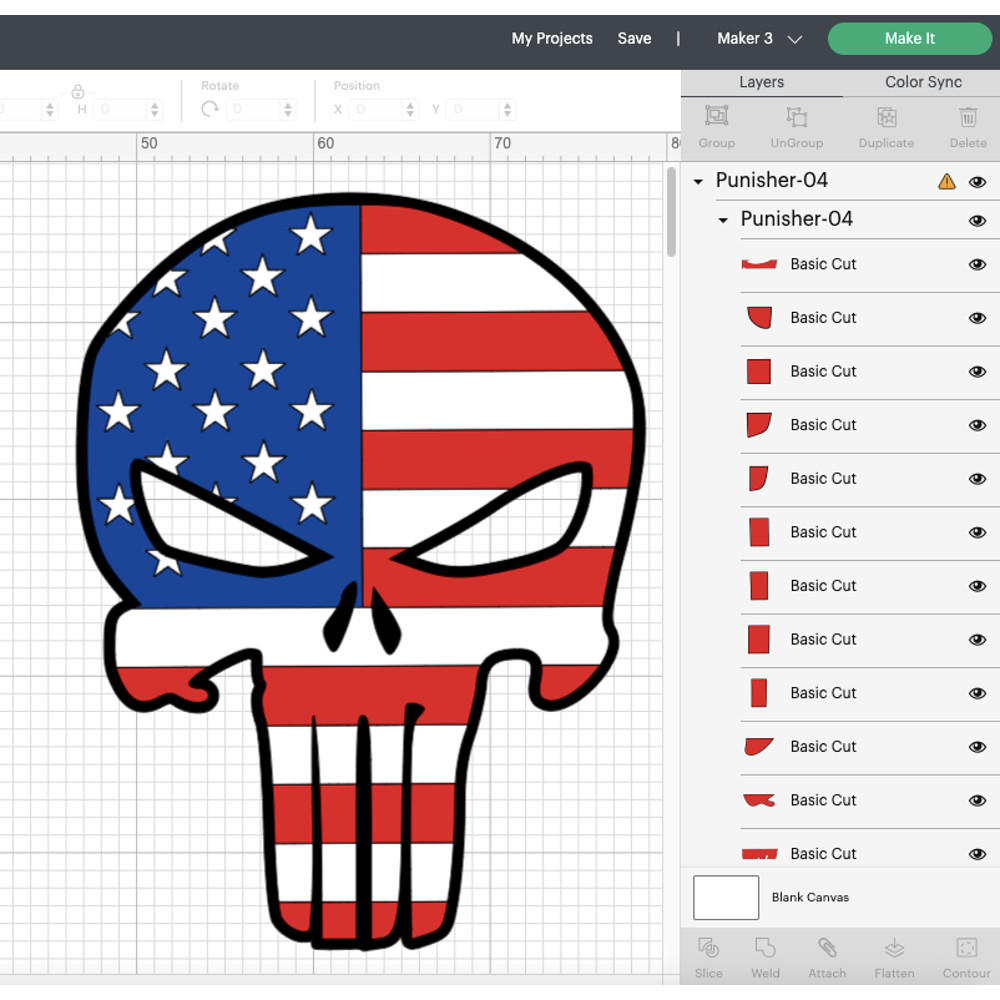Image resolution: width=1000 pixels, height=1000 pixels.
Task: Select the Slice tool
Action: 708,955
